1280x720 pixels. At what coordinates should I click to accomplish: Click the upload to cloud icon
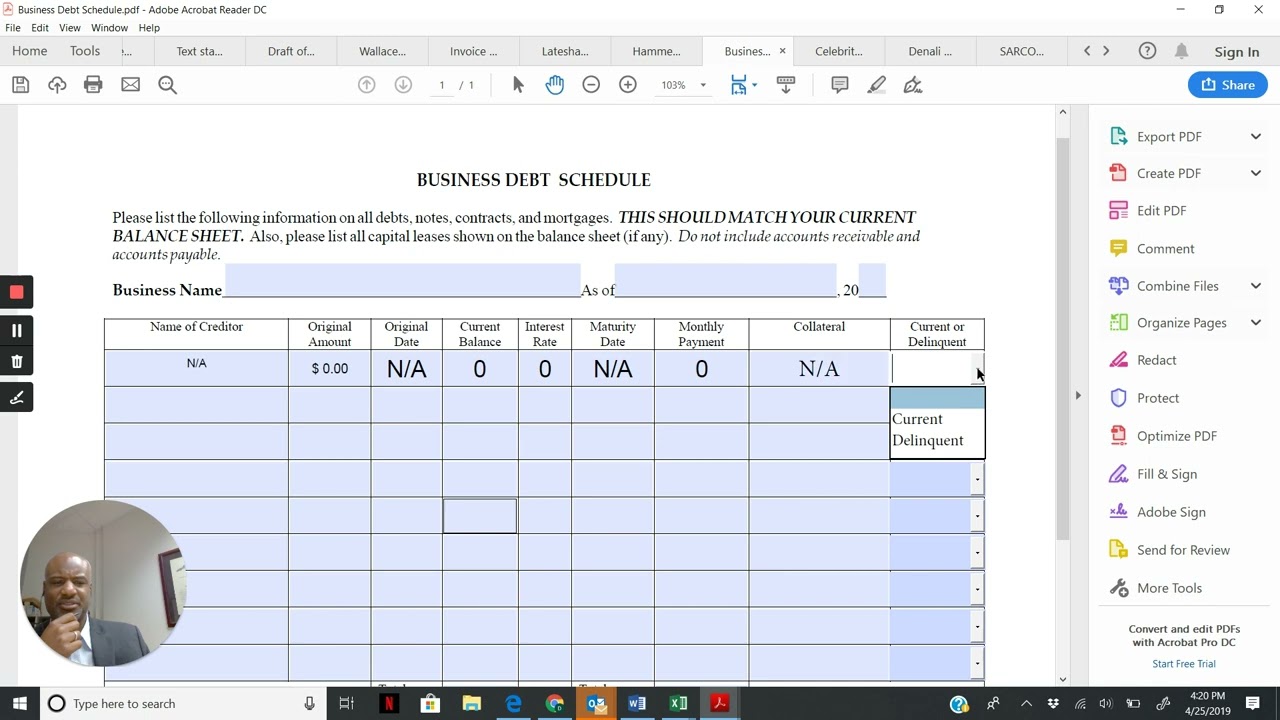57,85
